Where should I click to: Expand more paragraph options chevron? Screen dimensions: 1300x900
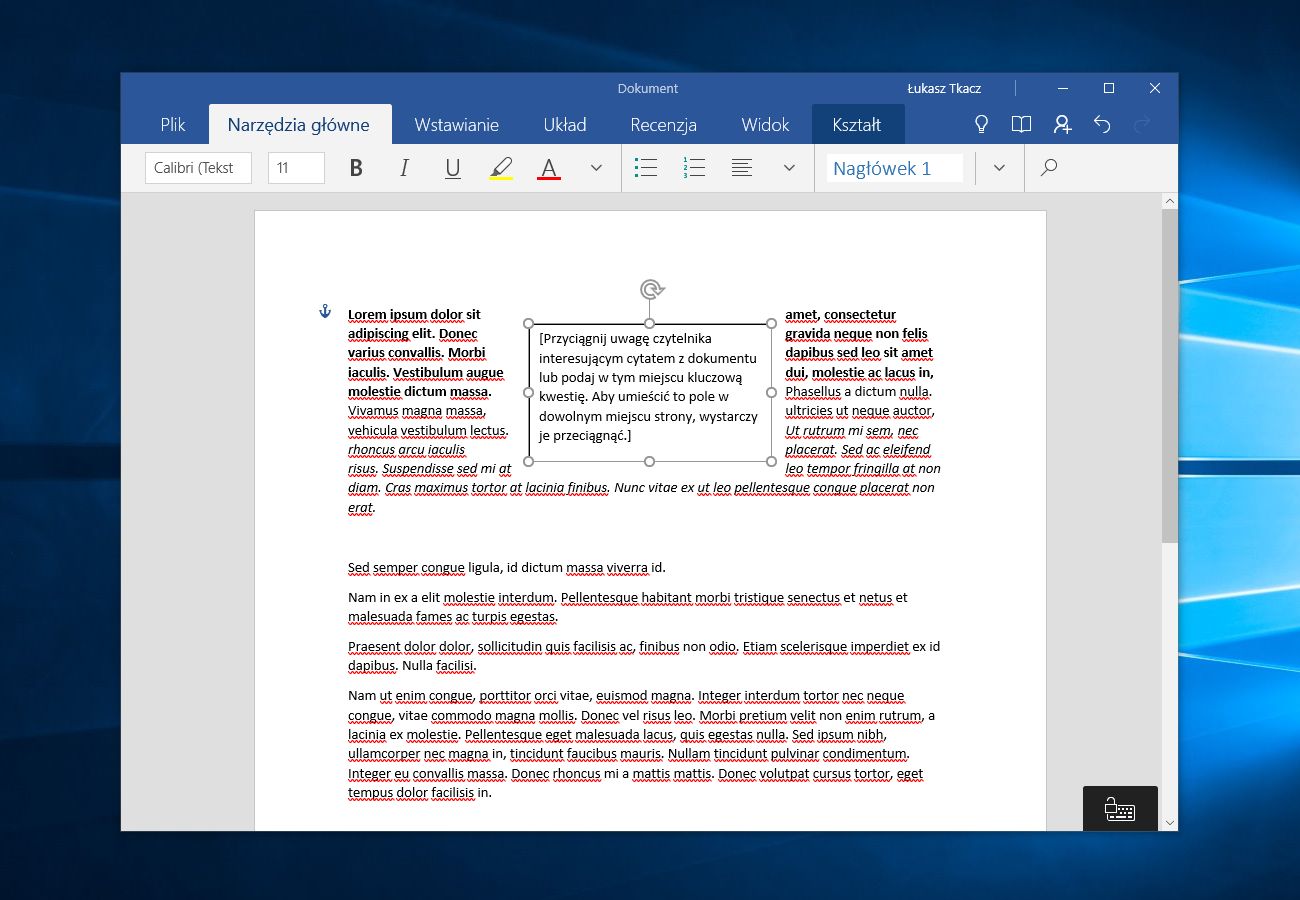(789, 168)
